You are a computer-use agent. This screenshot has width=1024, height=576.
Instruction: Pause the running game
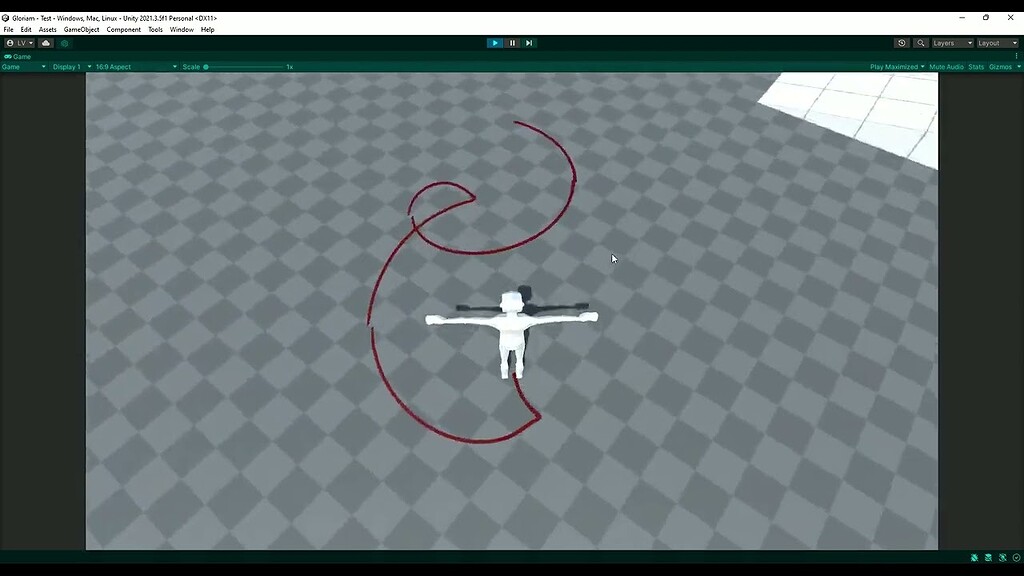pyautogui.click(x=512, y=42)
